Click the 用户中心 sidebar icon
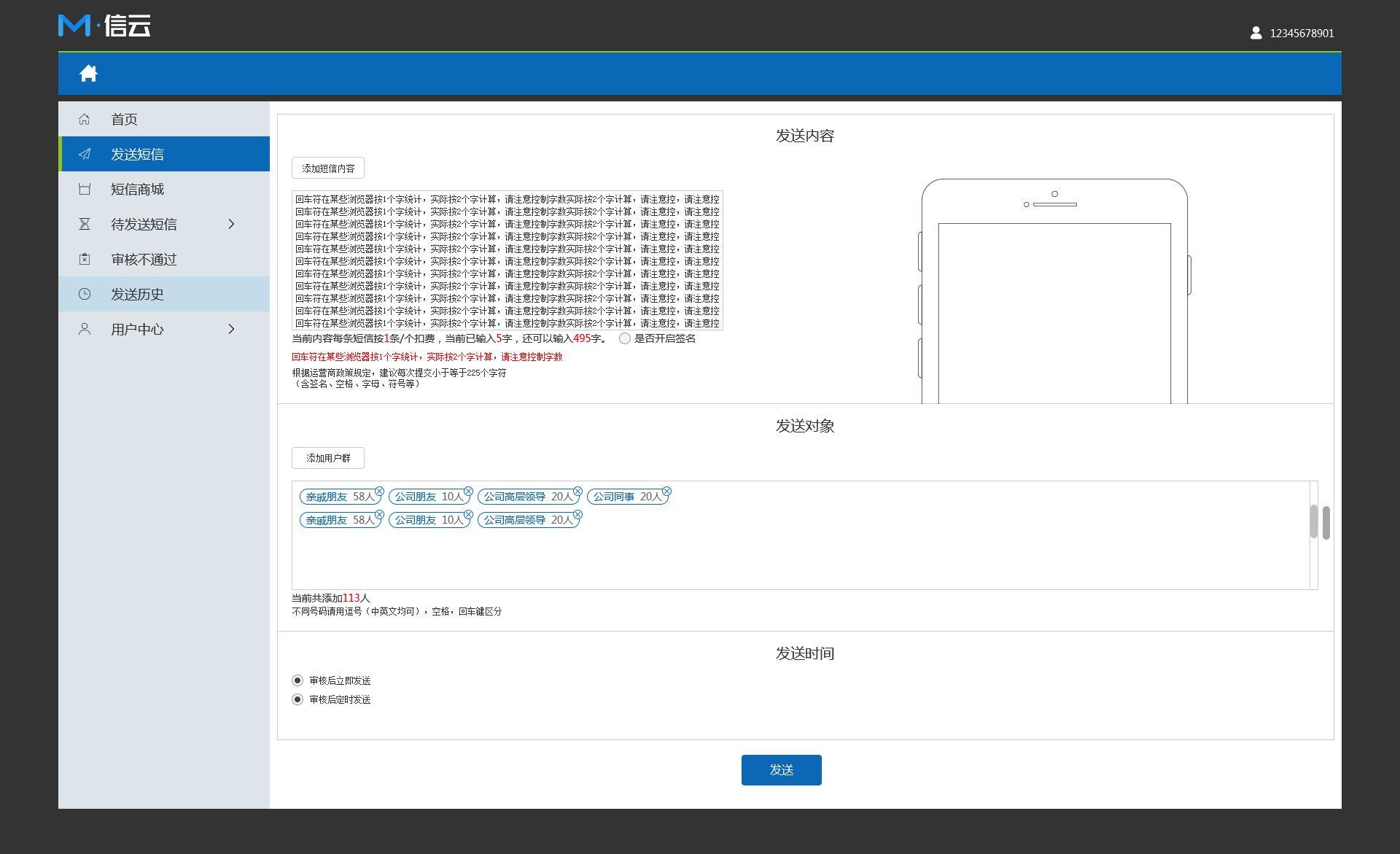 coord(85,328)
